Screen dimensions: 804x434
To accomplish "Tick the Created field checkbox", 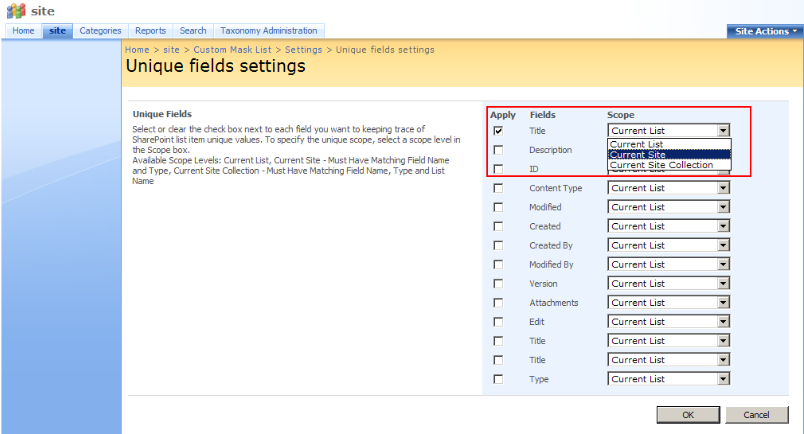I will coord(498,226).
